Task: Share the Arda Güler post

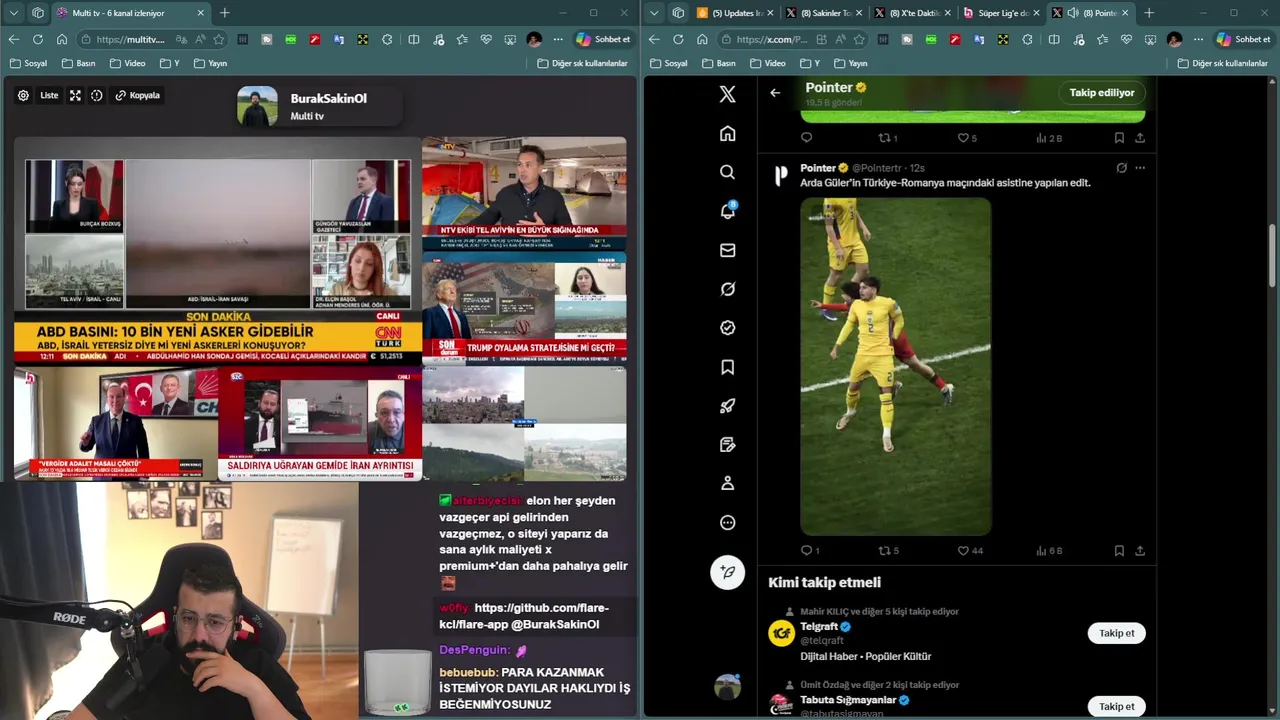Action: 1140,550
